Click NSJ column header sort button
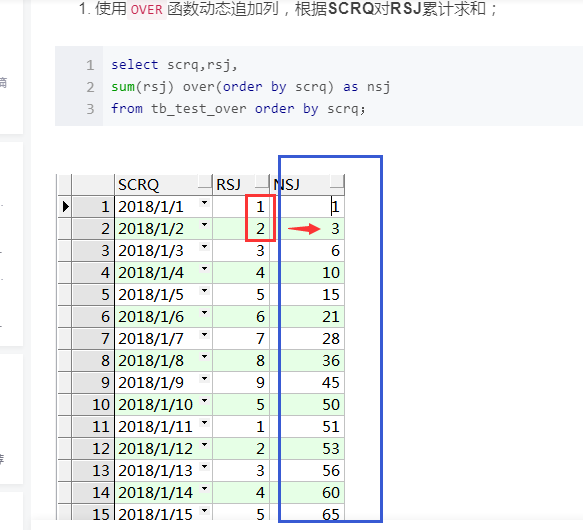The height and width of the screenshot is (530, 583). [x=337, y=182]
